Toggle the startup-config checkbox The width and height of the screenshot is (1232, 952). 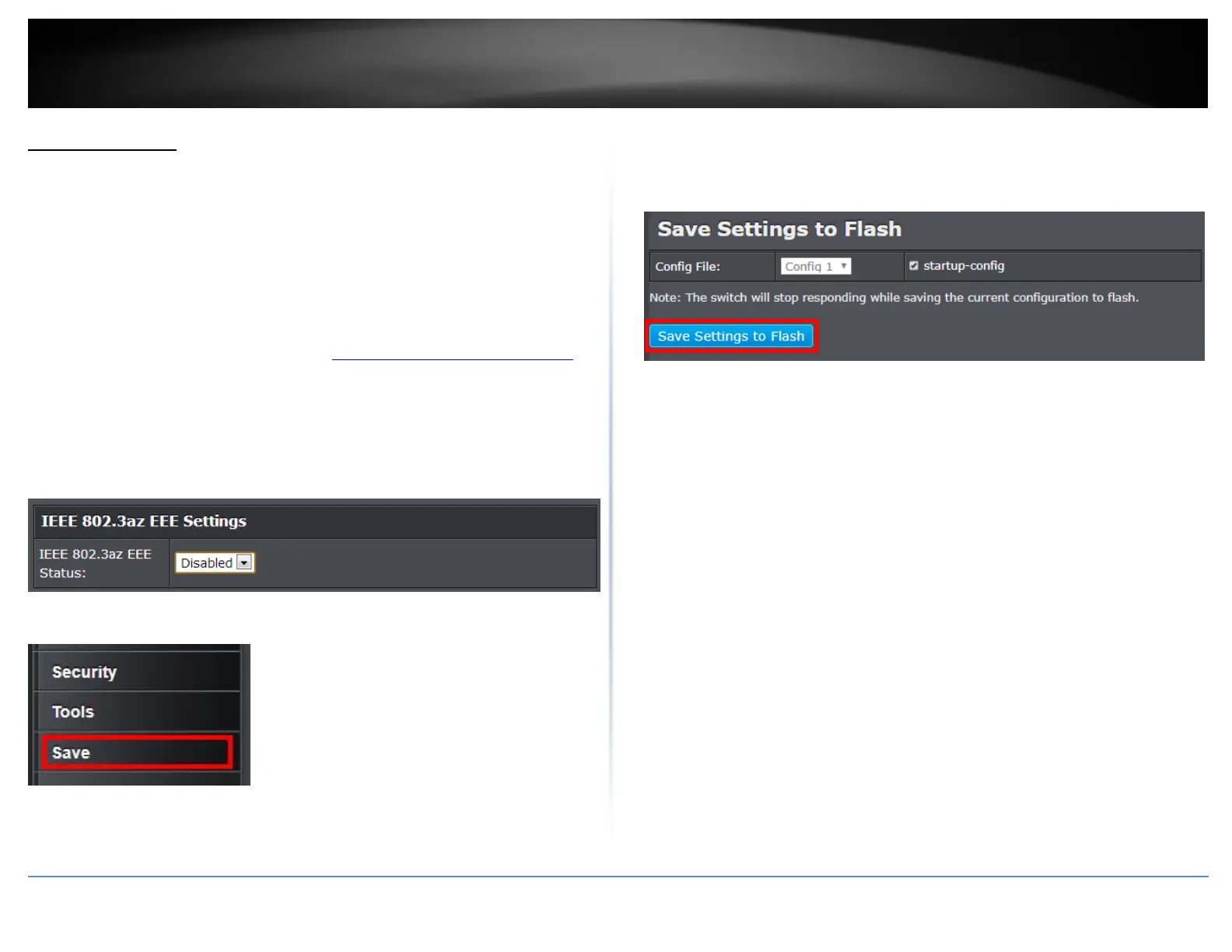914,266
